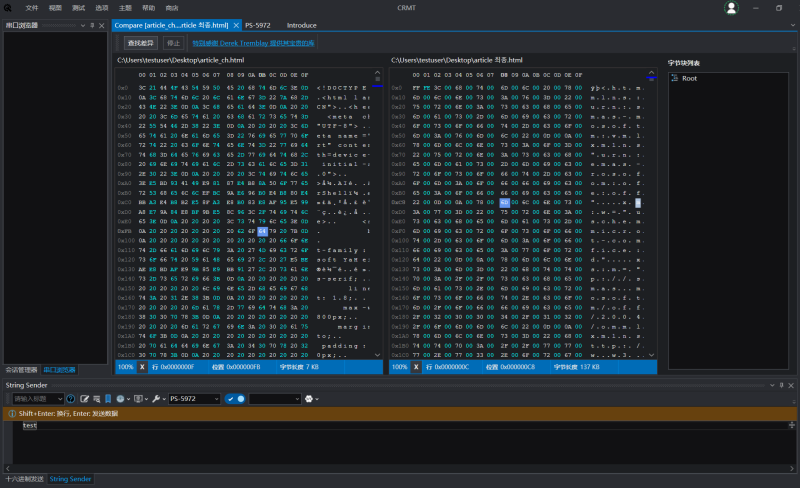Screen dimensions: 800x488
Task: Open the PS-5972 port dropdown
Action: point(216,399)
